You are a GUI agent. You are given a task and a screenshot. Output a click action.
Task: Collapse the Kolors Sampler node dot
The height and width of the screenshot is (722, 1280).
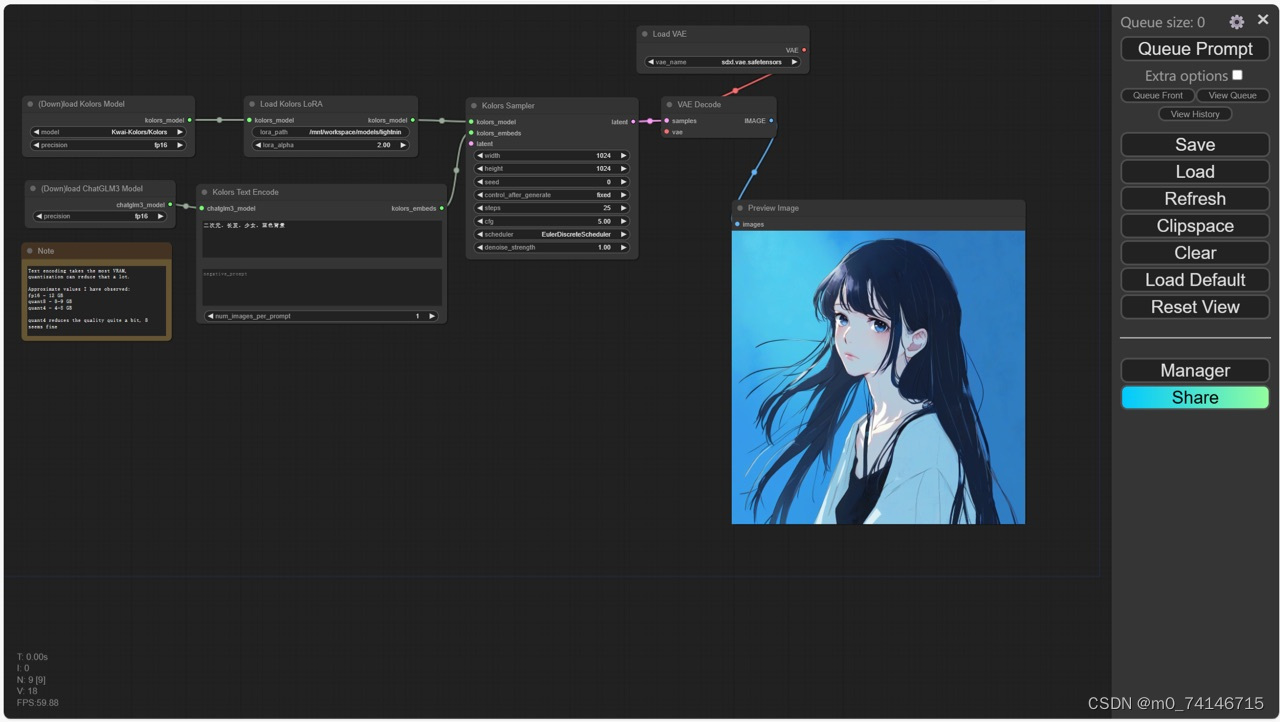[474, 106]
